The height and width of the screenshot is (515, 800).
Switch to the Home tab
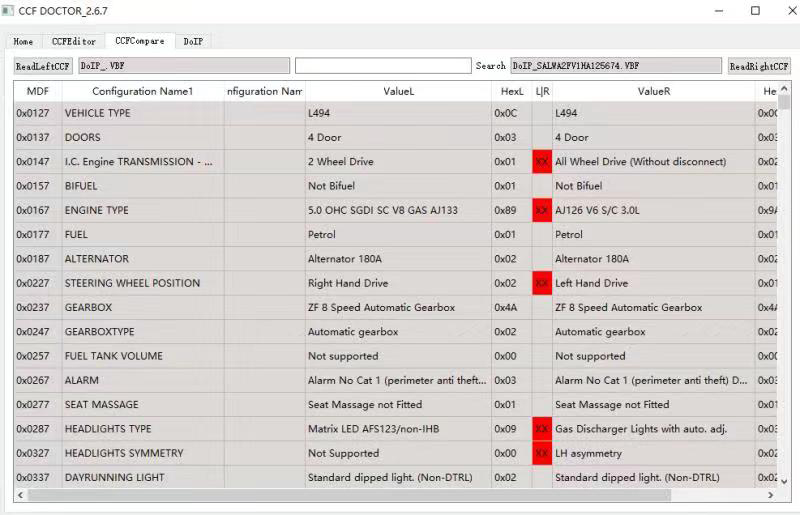[23, 41]
